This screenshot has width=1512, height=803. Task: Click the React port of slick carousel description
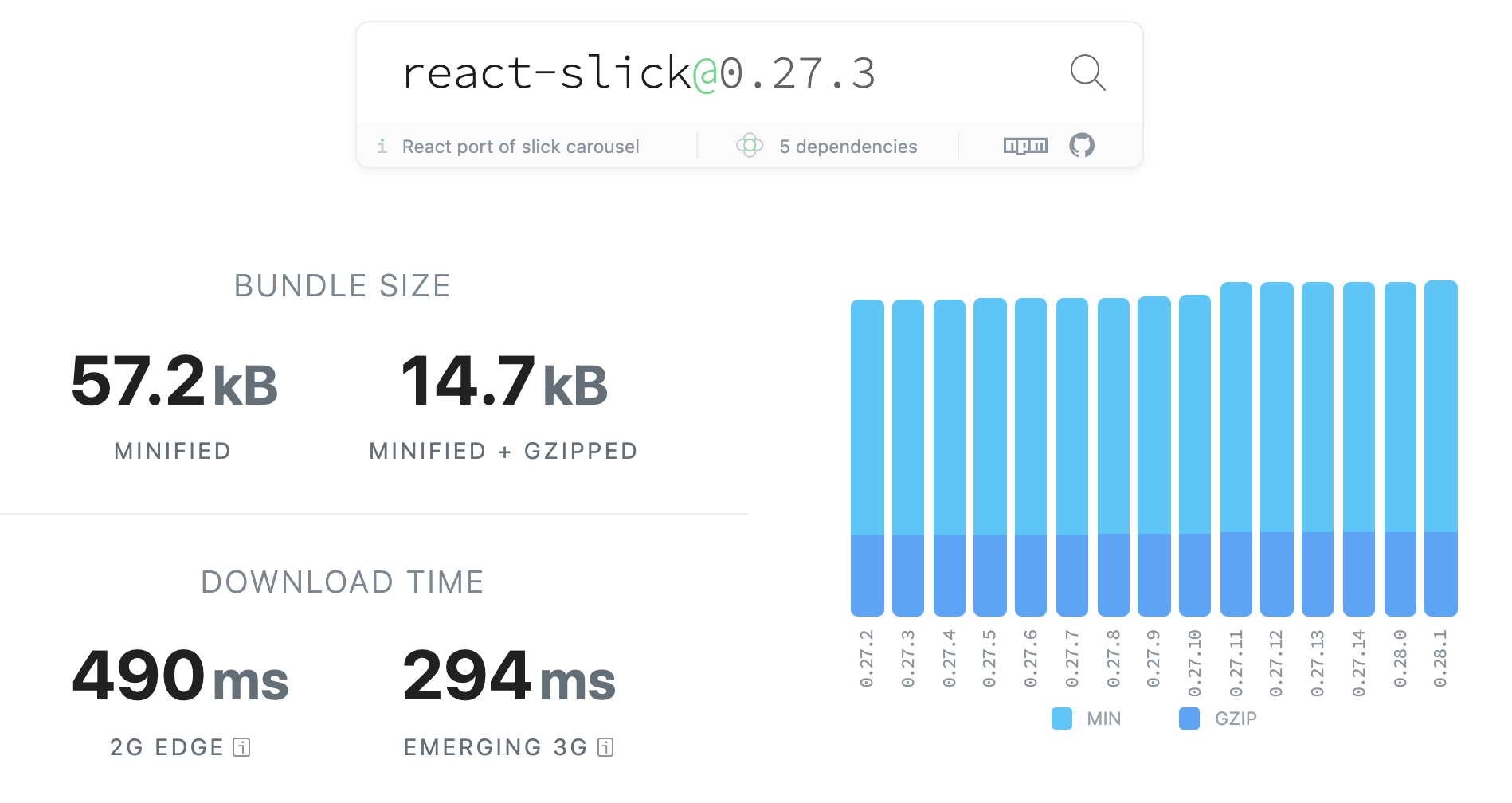(520, 147)
